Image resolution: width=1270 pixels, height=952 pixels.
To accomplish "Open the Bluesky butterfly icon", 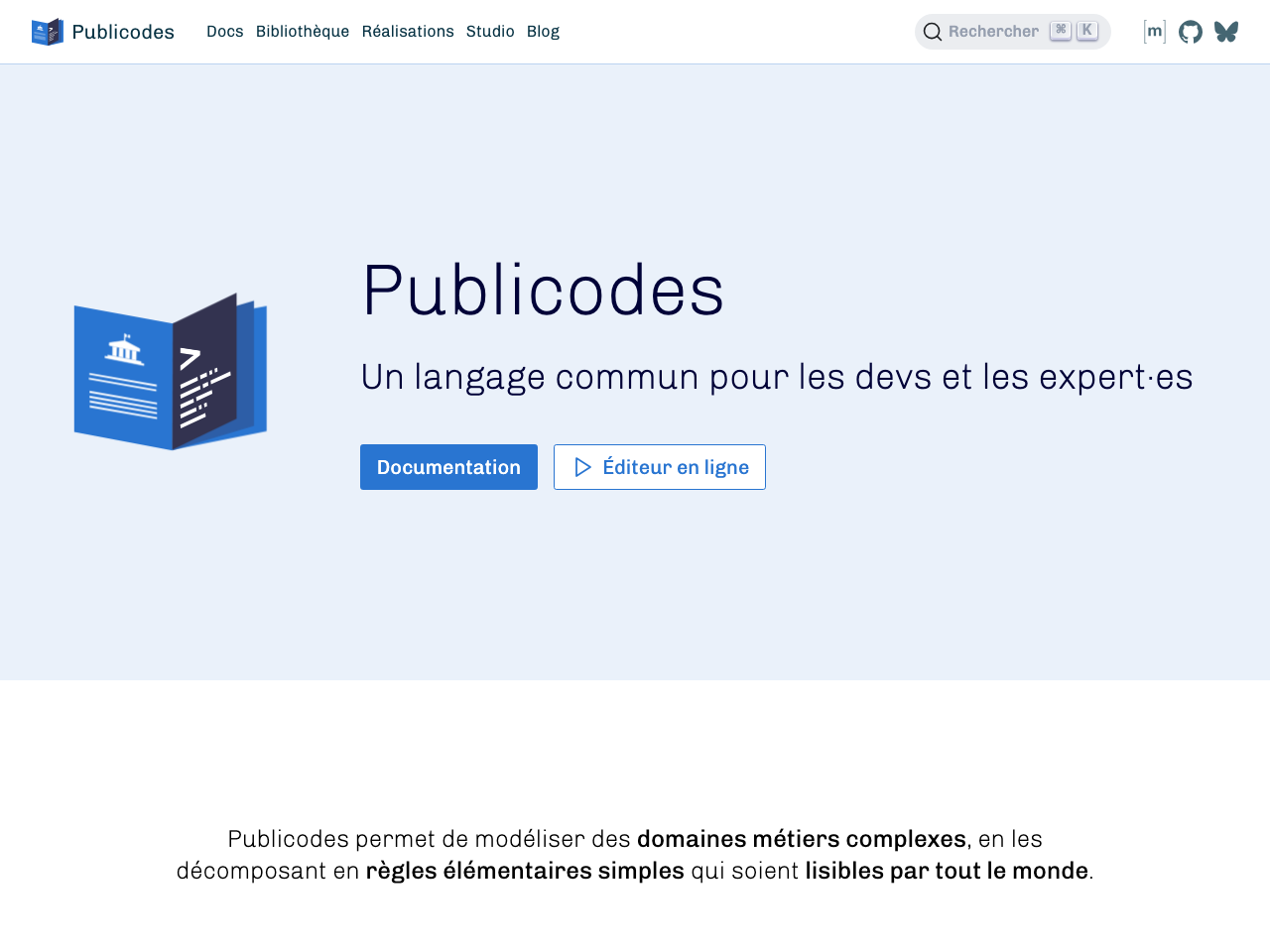I will (x=1226, y=30).
